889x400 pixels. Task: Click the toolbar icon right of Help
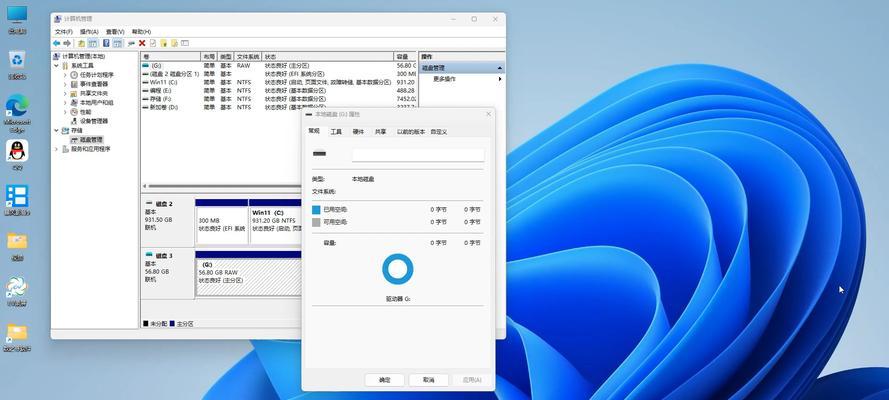pyautogui.click(x=117, y=43)
